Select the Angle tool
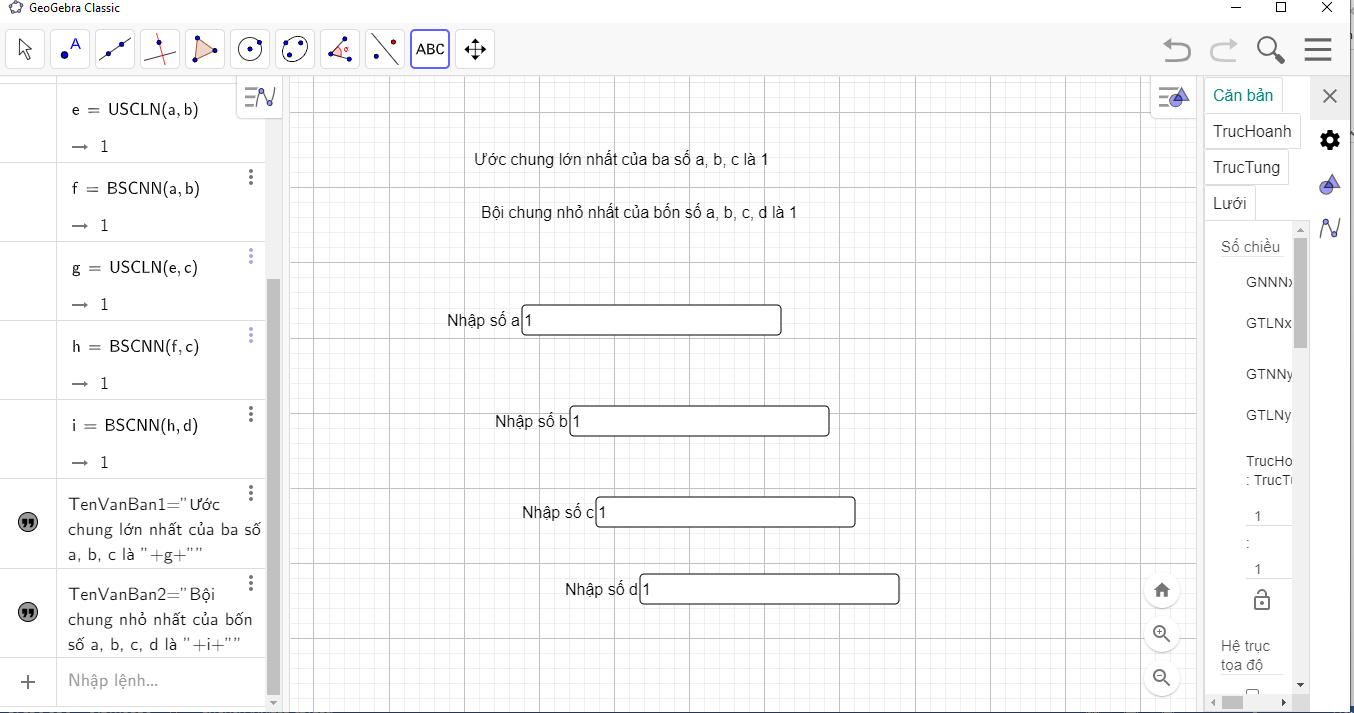 pos(340,49)
